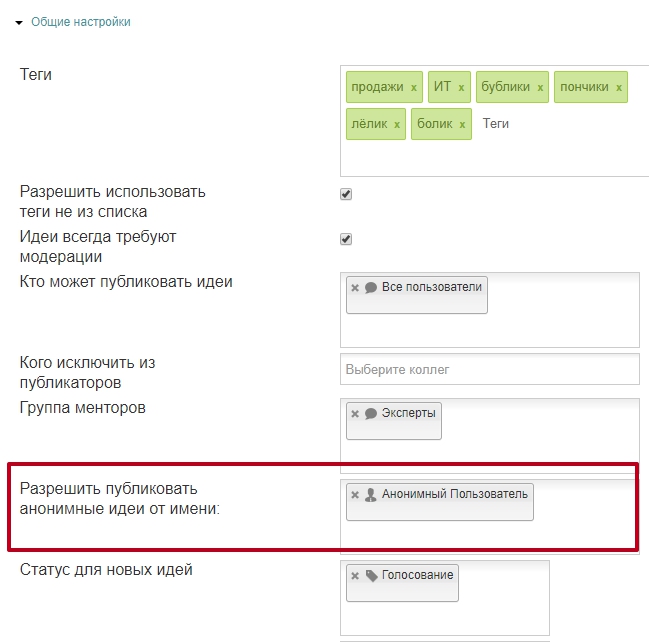Viewport: 649px width, 642px height.
Task: Delete the лёлик tag
Action: point(397,125)
